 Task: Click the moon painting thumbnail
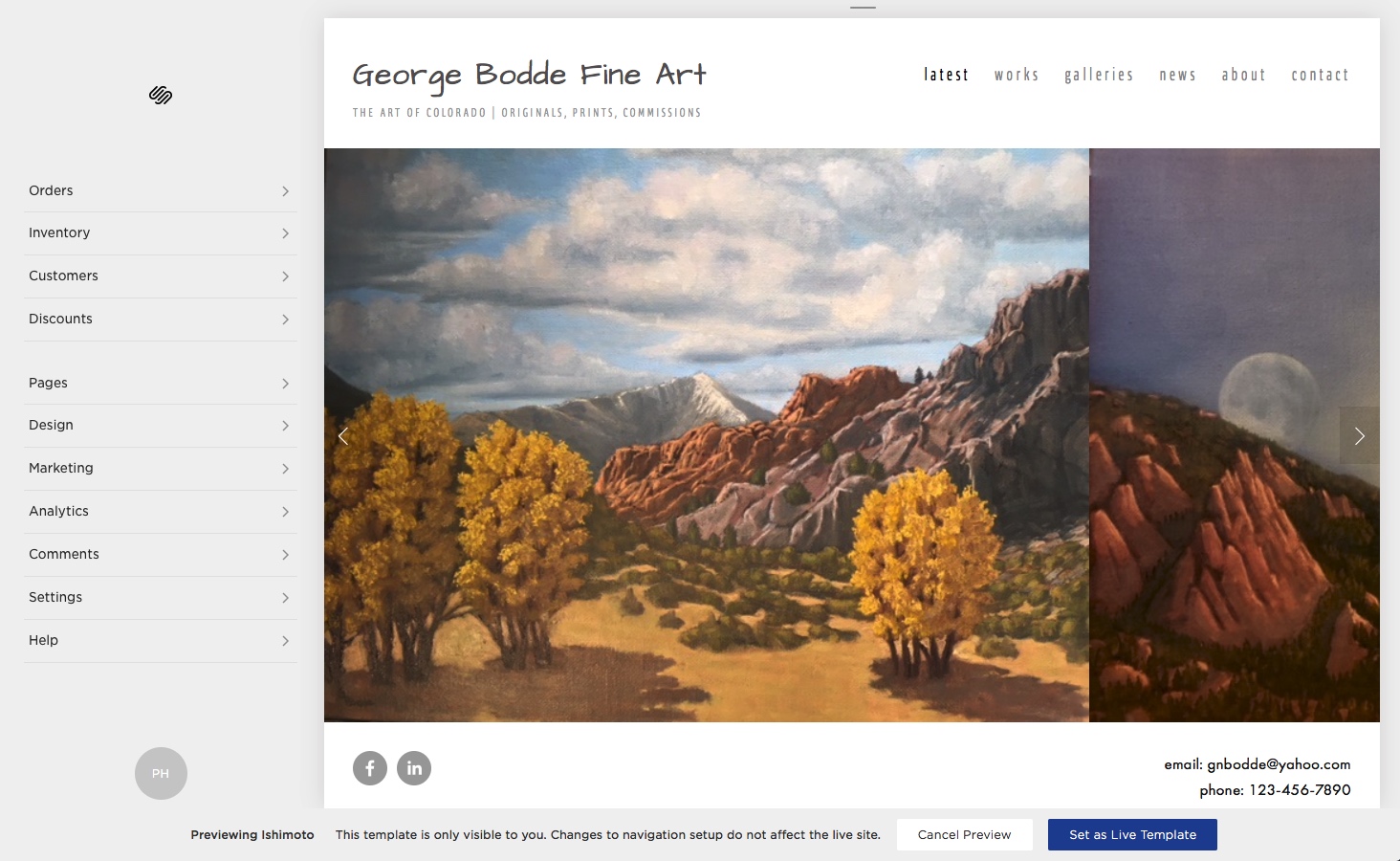click(1234, 435)
